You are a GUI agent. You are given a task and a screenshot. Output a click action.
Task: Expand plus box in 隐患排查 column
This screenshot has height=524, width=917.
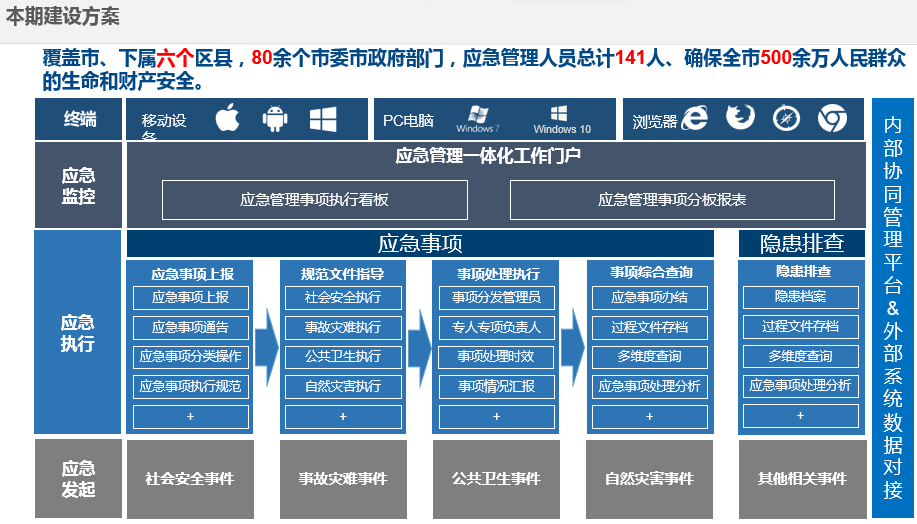pos(801,416)
